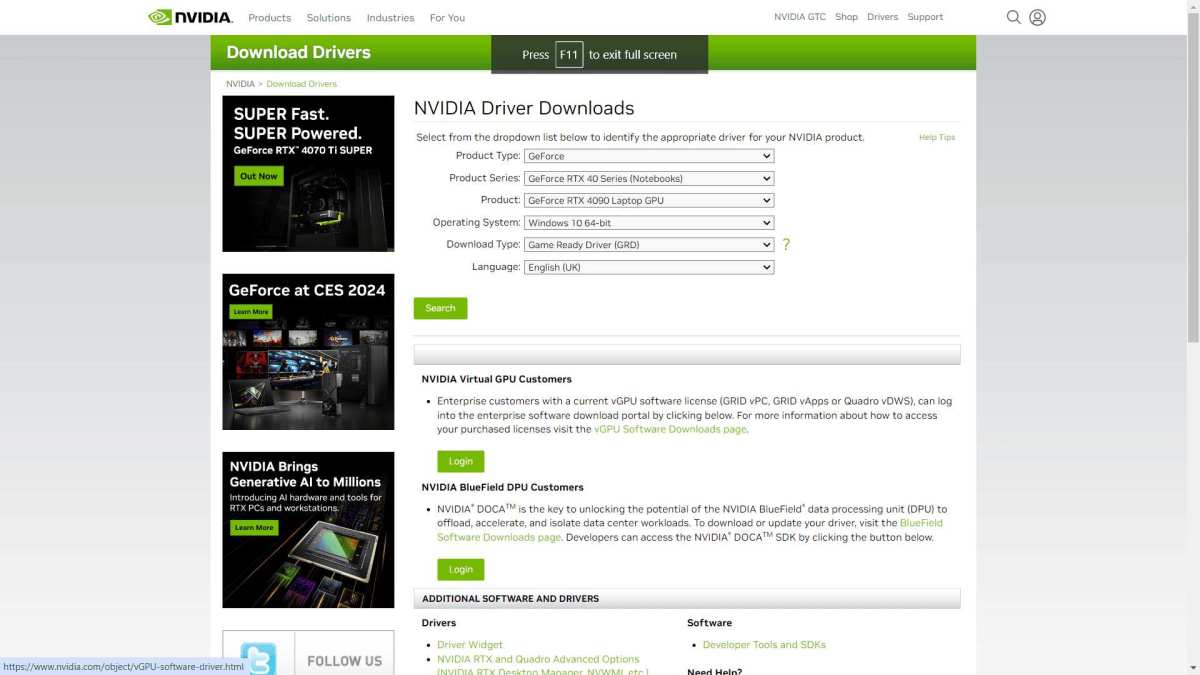Click the Out Now button on RTX 4070 ad

[258, 176]
